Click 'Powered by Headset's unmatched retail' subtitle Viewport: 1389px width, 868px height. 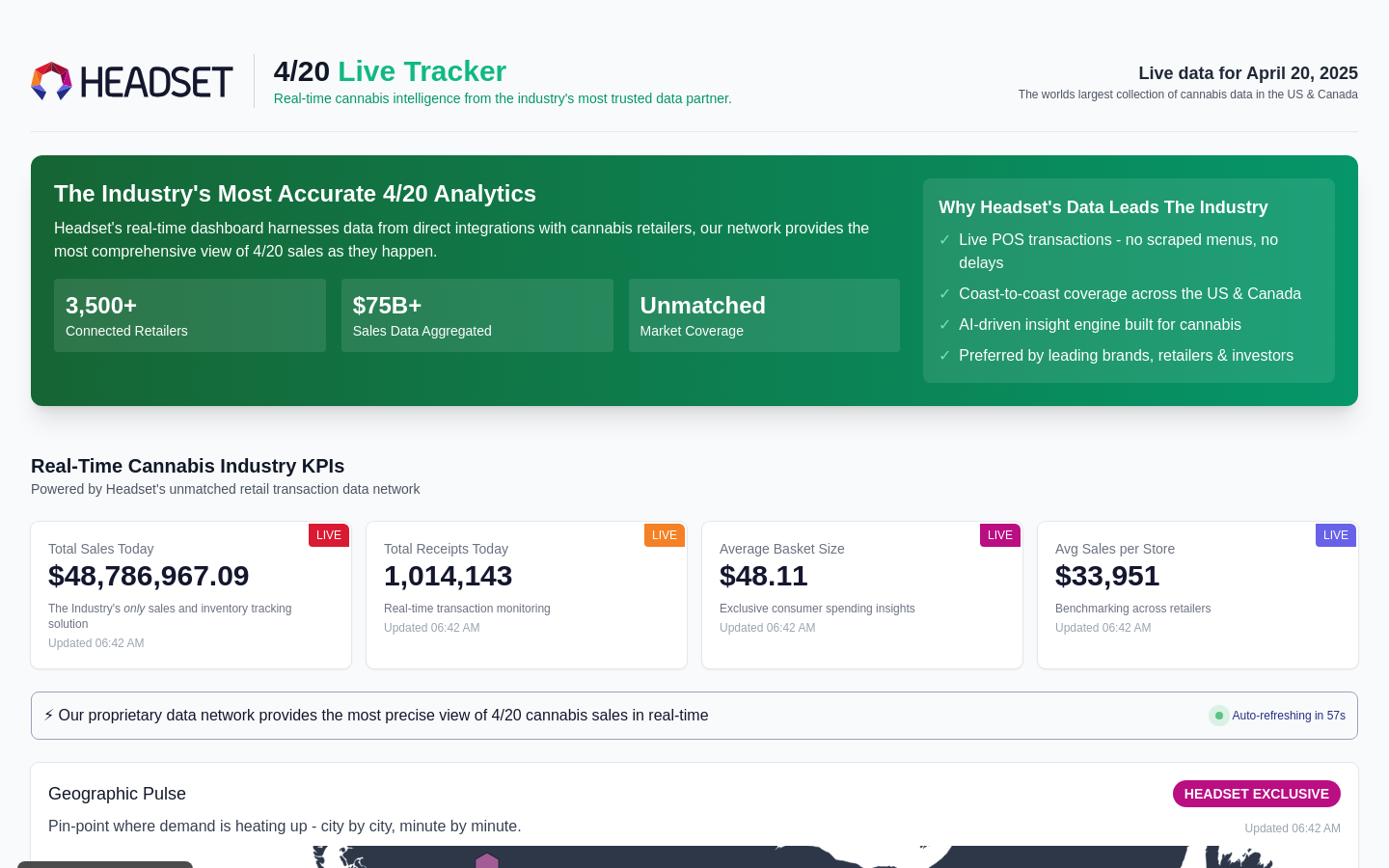(x=225, y=489)
